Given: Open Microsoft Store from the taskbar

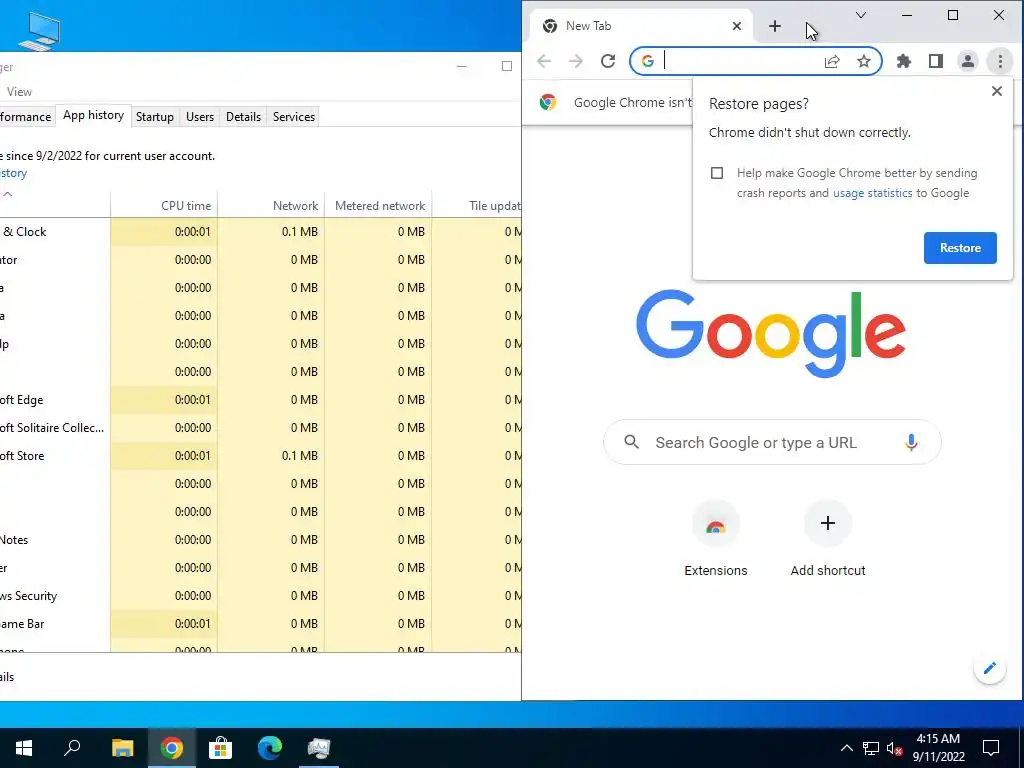Looking at the screenshot, I should (x=221, y=748).
